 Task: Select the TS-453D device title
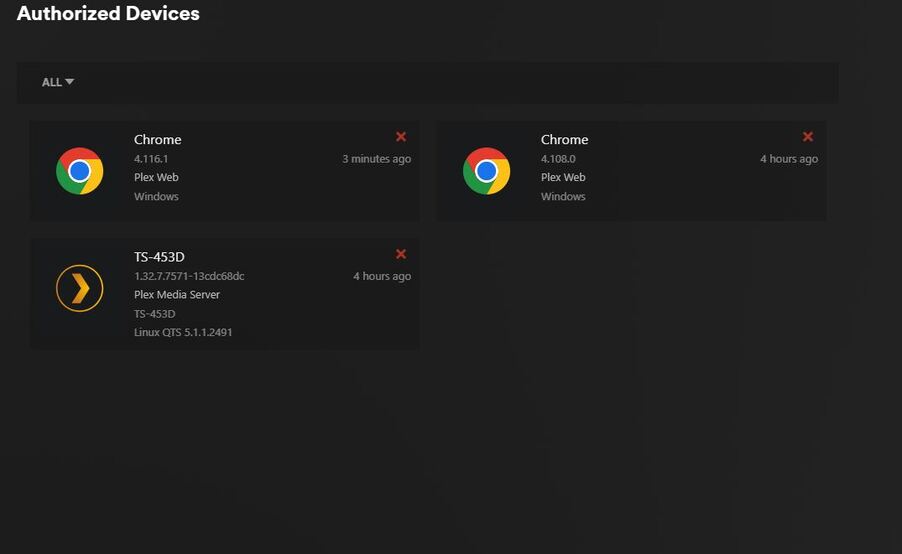(x=159, y=257)
